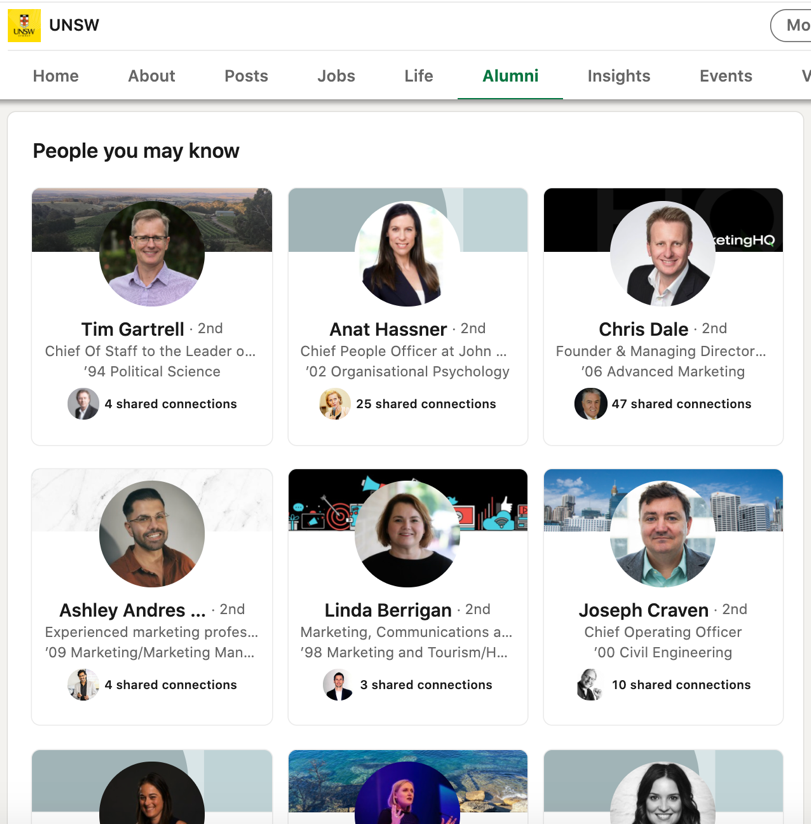Image resolution: width=811 pixels, height=824 pixels.
Task: Click 'Founder & Managing Director...' text
Action: (661, 351)
